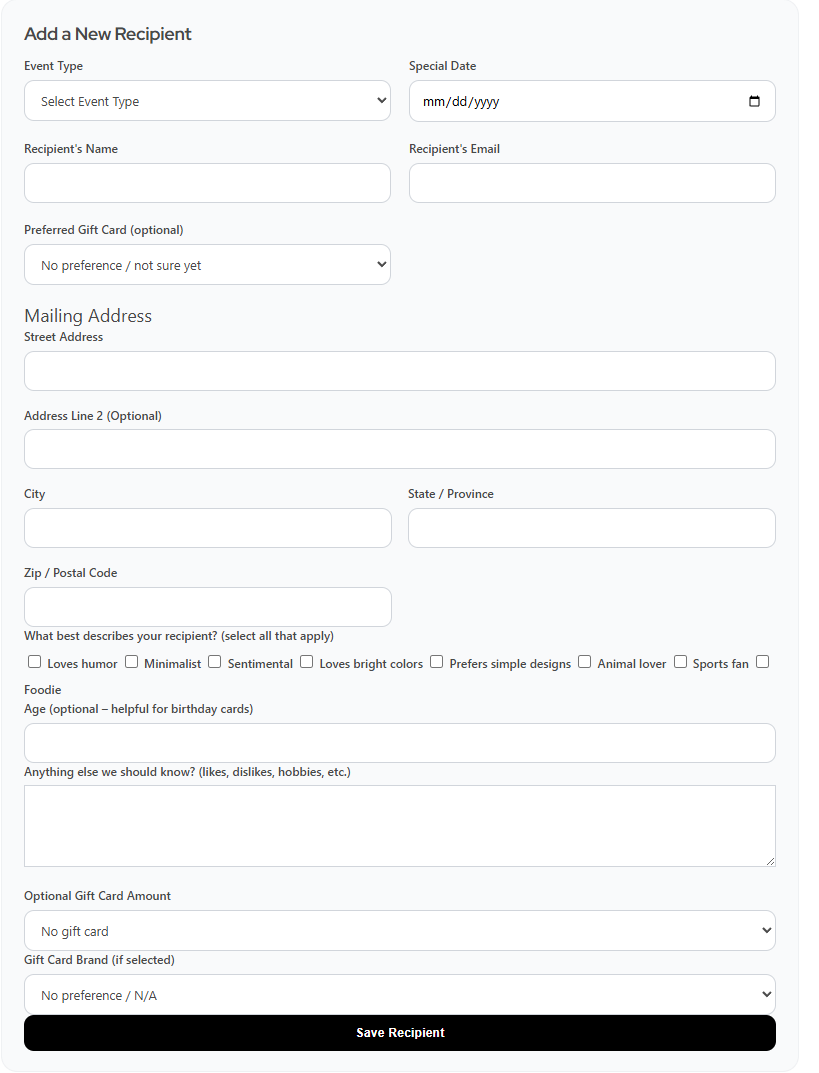Open the calendar picker icon in Special Date
Screen dimensions: 819x1073
click(x=754, y=101)
